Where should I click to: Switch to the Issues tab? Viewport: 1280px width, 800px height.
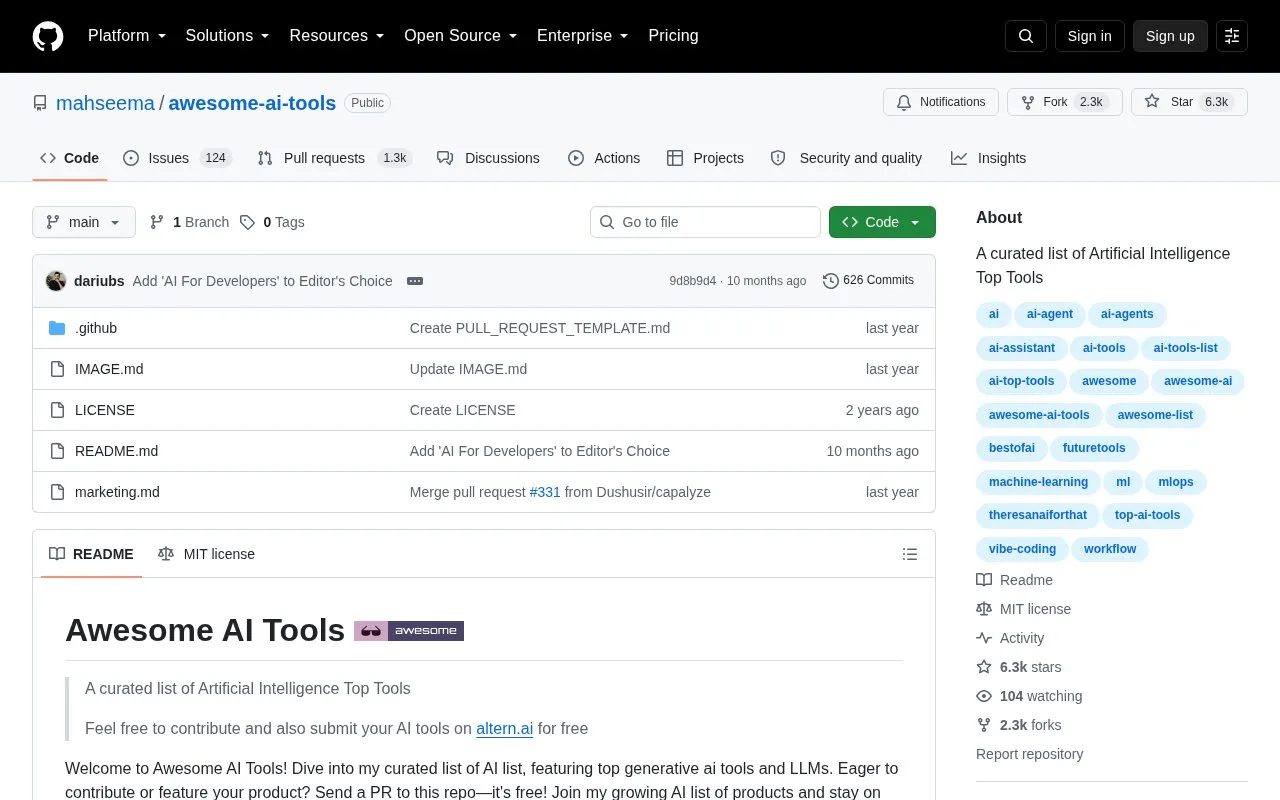tap(177, 158)
